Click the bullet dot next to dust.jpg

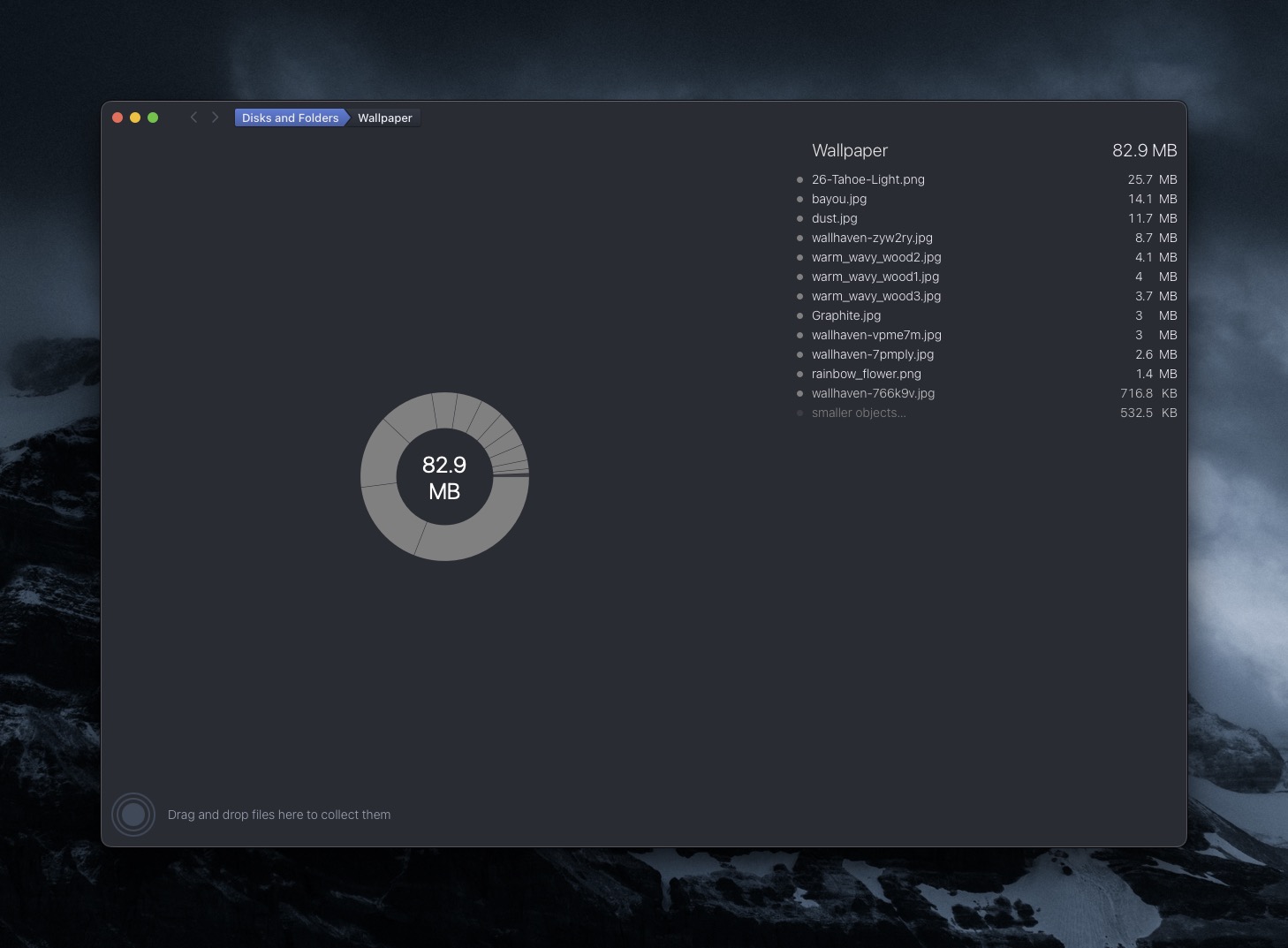click(799, 218)
